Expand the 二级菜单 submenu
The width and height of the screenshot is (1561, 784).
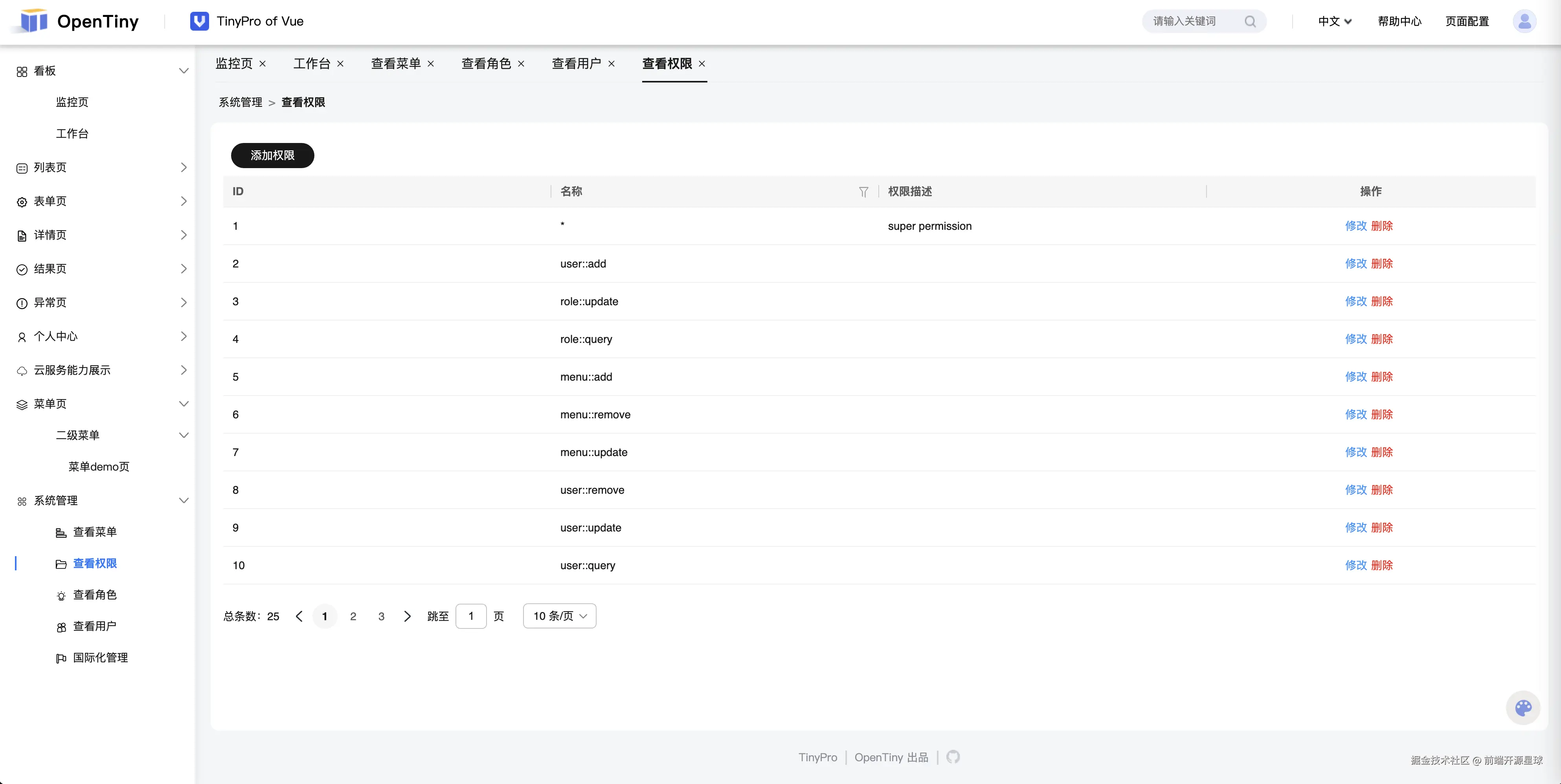point(184,434)
